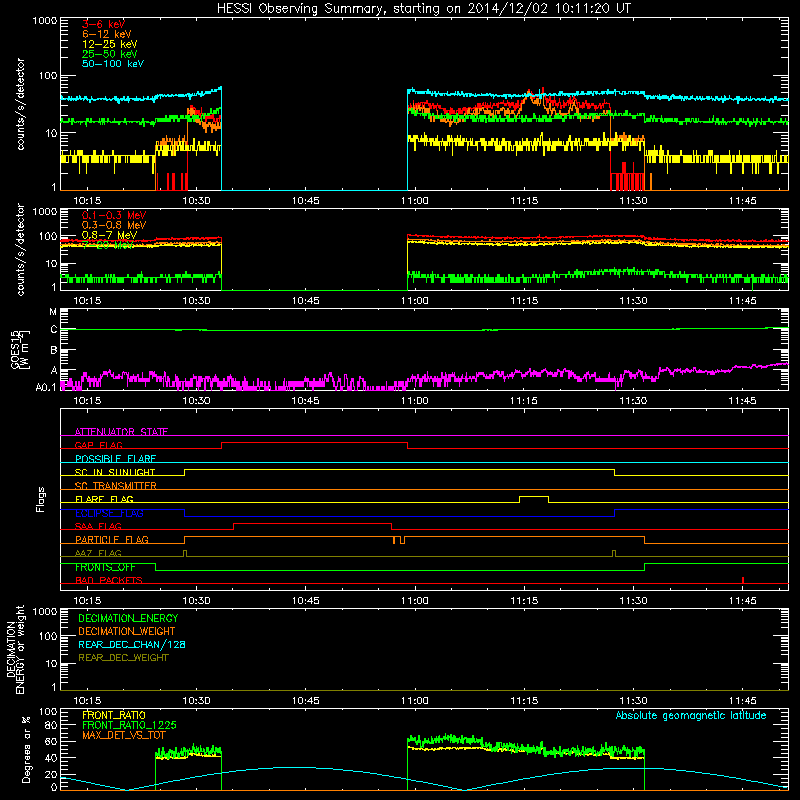Select the POSSIBLE_FLARE flag label

pyautogui.click(x=115, y=459)
